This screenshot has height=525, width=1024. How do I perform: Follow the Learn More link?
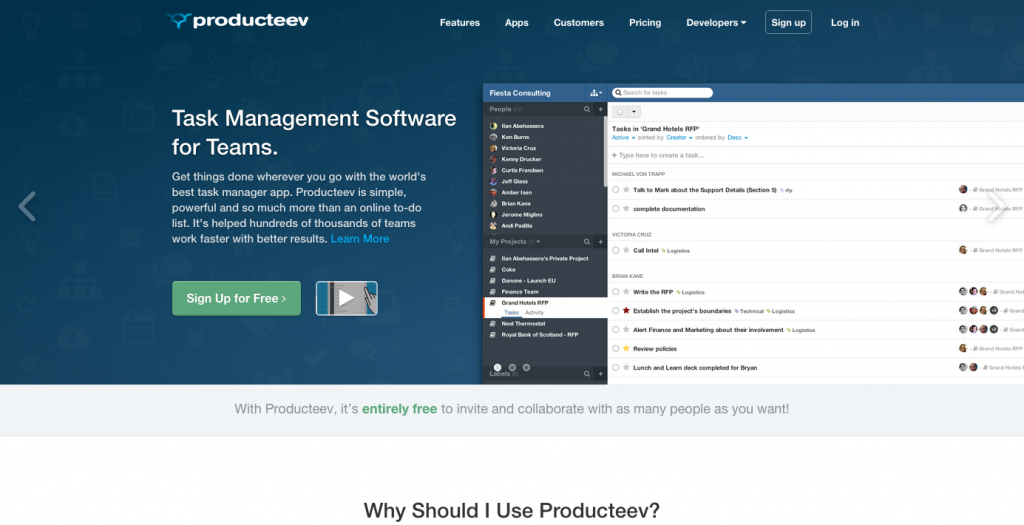tap(360, 239)
